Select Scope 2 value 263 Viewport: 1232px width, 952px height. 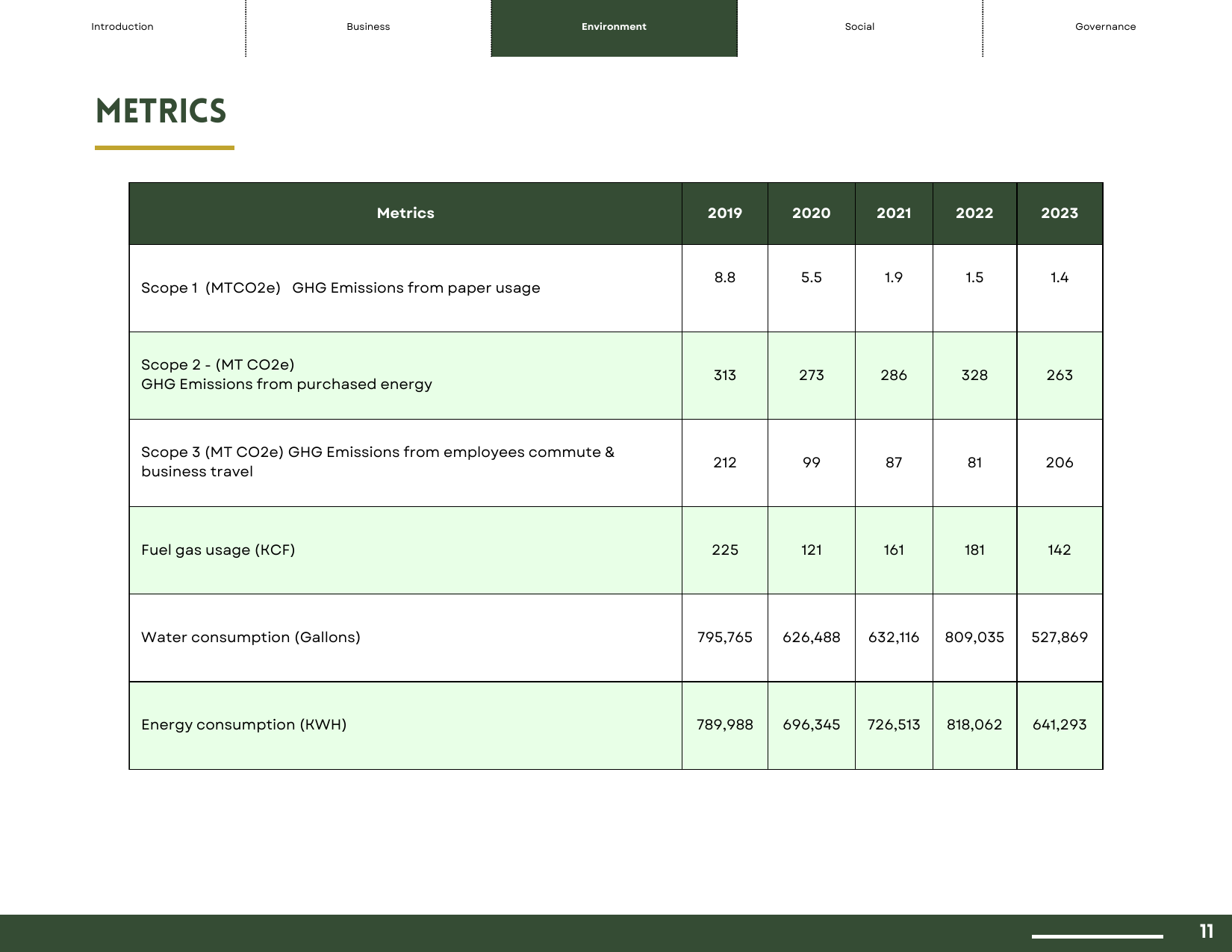click(1060, 376)
